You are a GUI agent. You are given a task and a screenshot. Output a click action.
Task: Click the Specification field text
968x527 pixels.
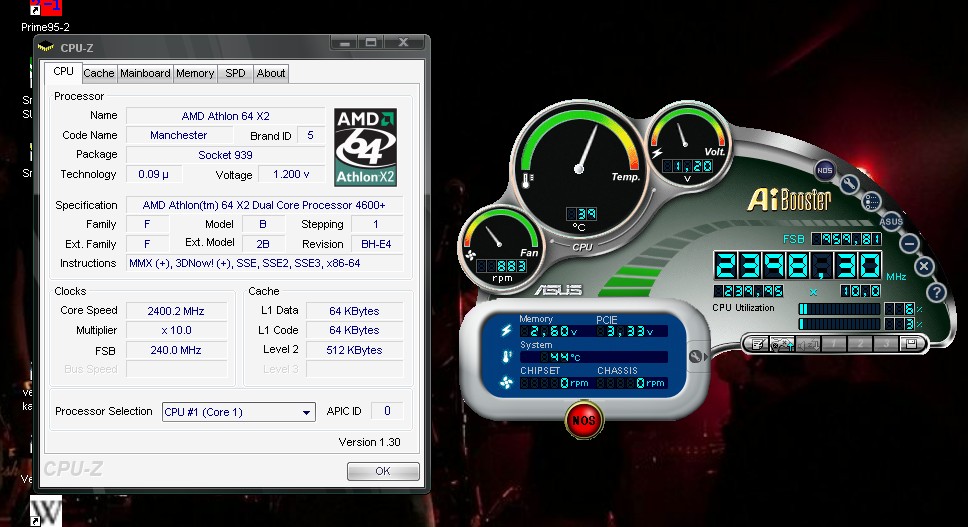pyautogui.click(x=264, y=205)
